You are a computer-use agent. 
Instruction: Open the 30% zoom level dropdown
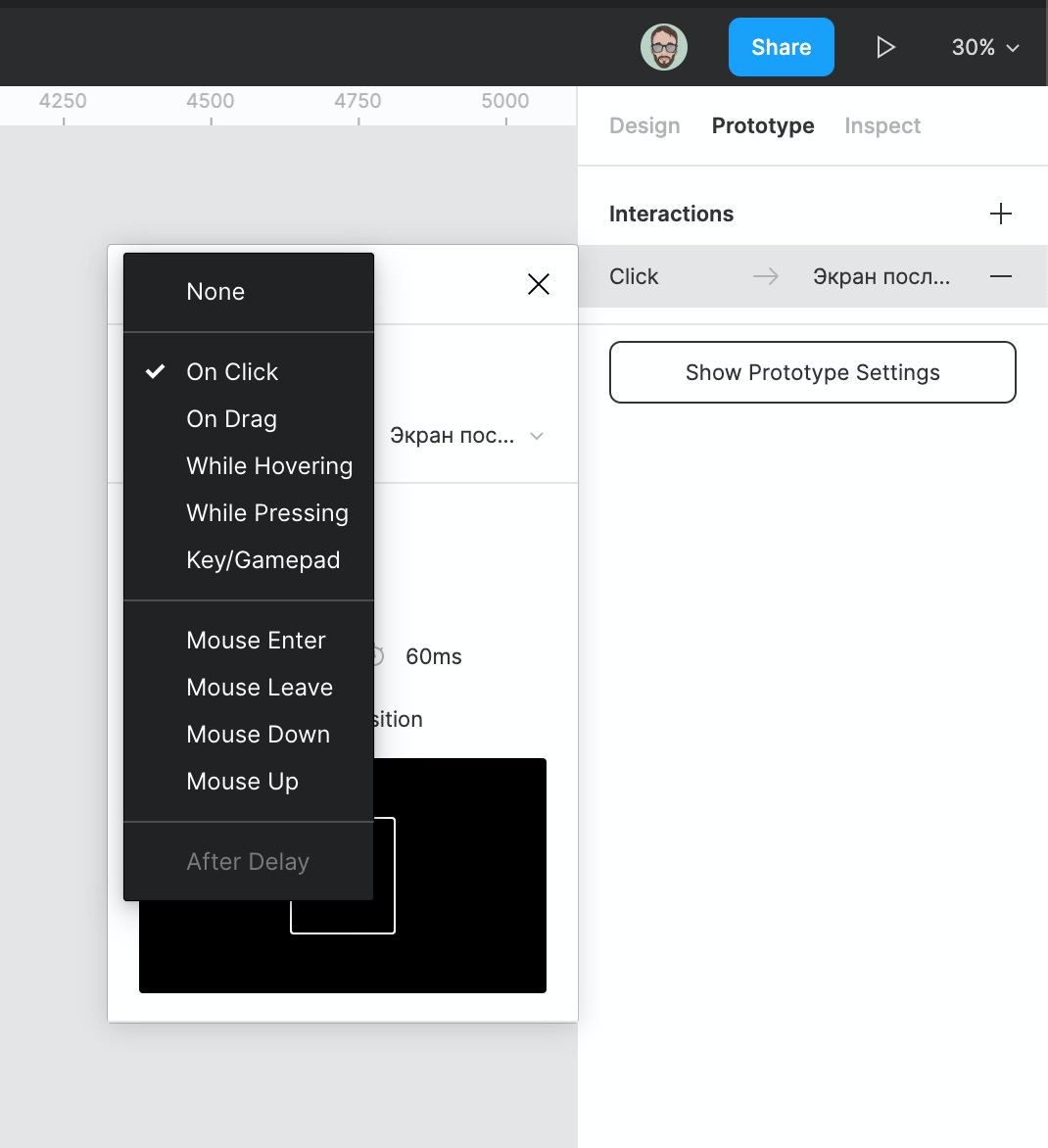tap(985, 48)
